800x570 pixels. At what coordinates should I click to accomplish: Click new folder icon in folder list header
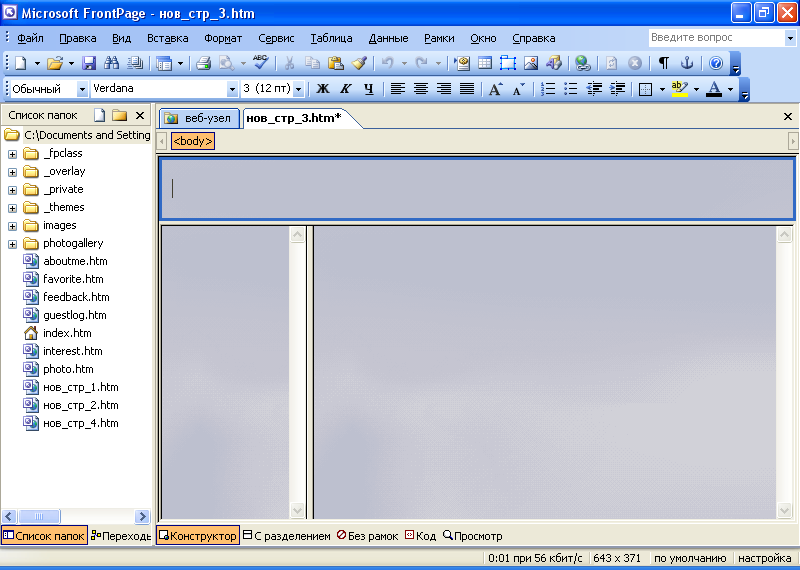click(119, 115)
